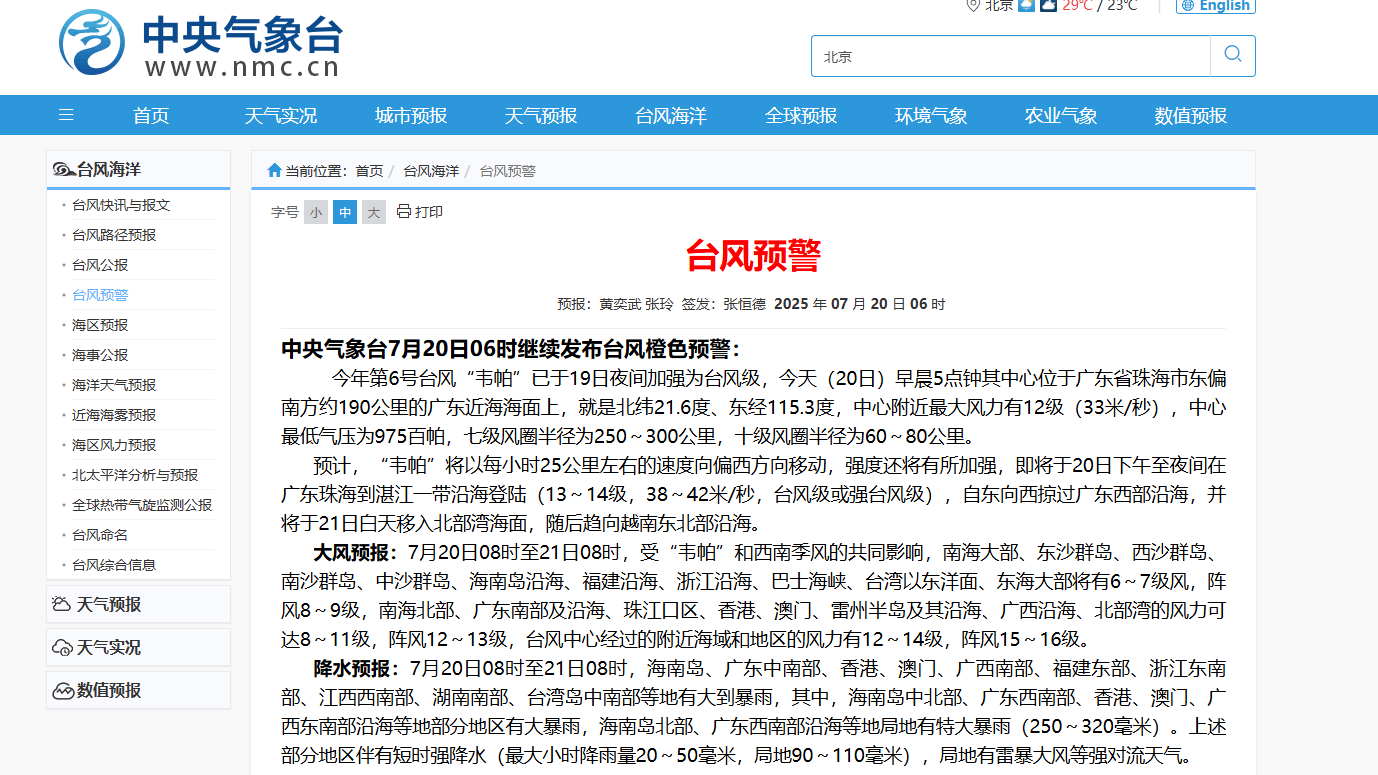This screenshot has width=1378, height=775.
Task: Open 海洋天气预报 in the sidebar
Action: (x=114, y=385)
